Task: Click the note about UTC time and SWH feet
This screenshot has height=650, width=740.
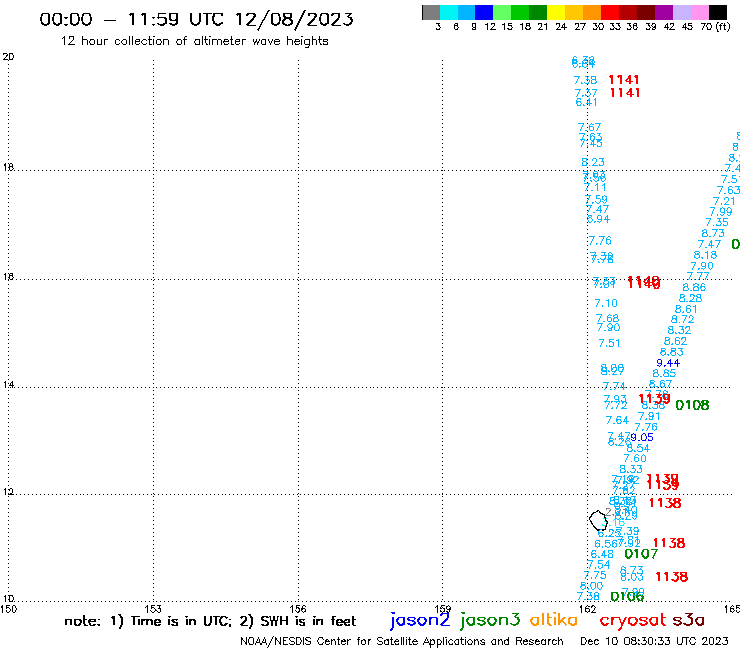Action: coord(210,621)
